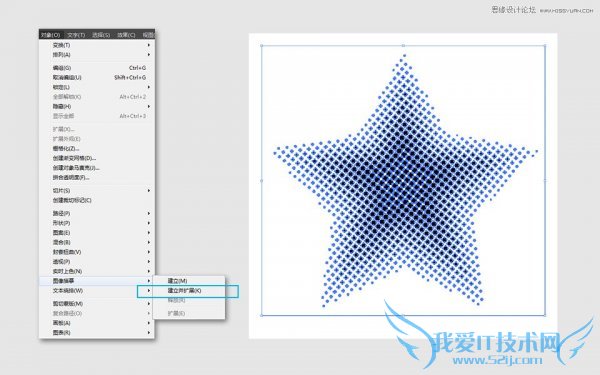Choose 创建对象马赛克(J)... object mosaic entry
The height and width of the screenshot is (375, 600).
97,168
